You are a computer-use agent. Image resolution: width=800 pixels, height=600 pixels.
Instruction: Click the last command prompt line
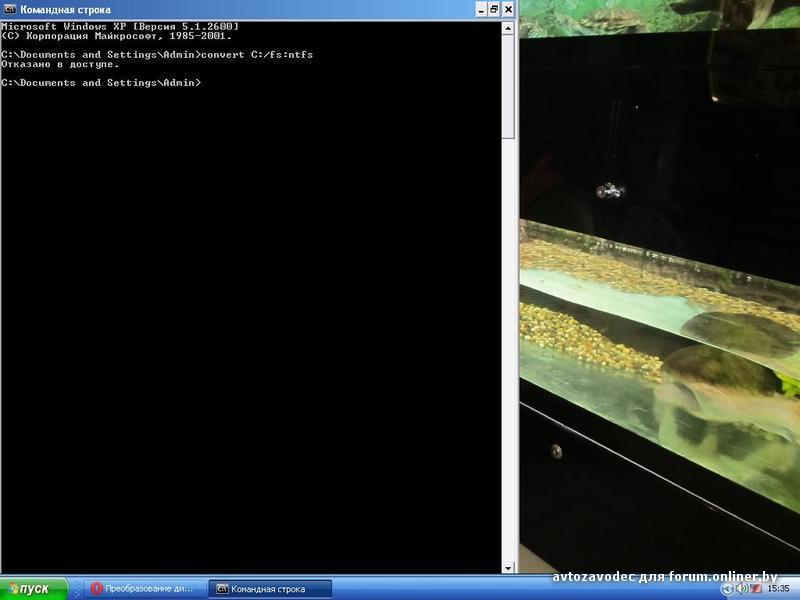(101, 83)
